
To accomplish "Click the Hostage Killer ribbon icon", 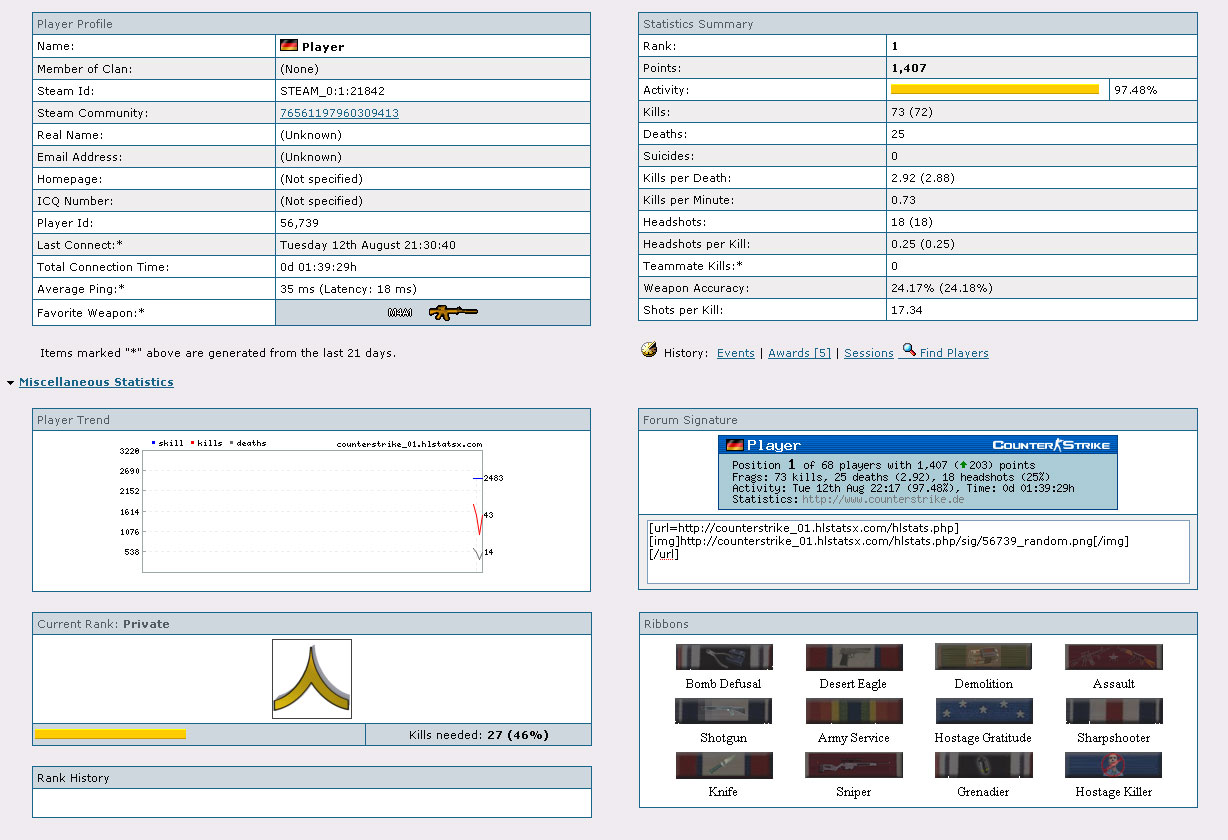I will pyautogui.click(x=1113, y=765).
